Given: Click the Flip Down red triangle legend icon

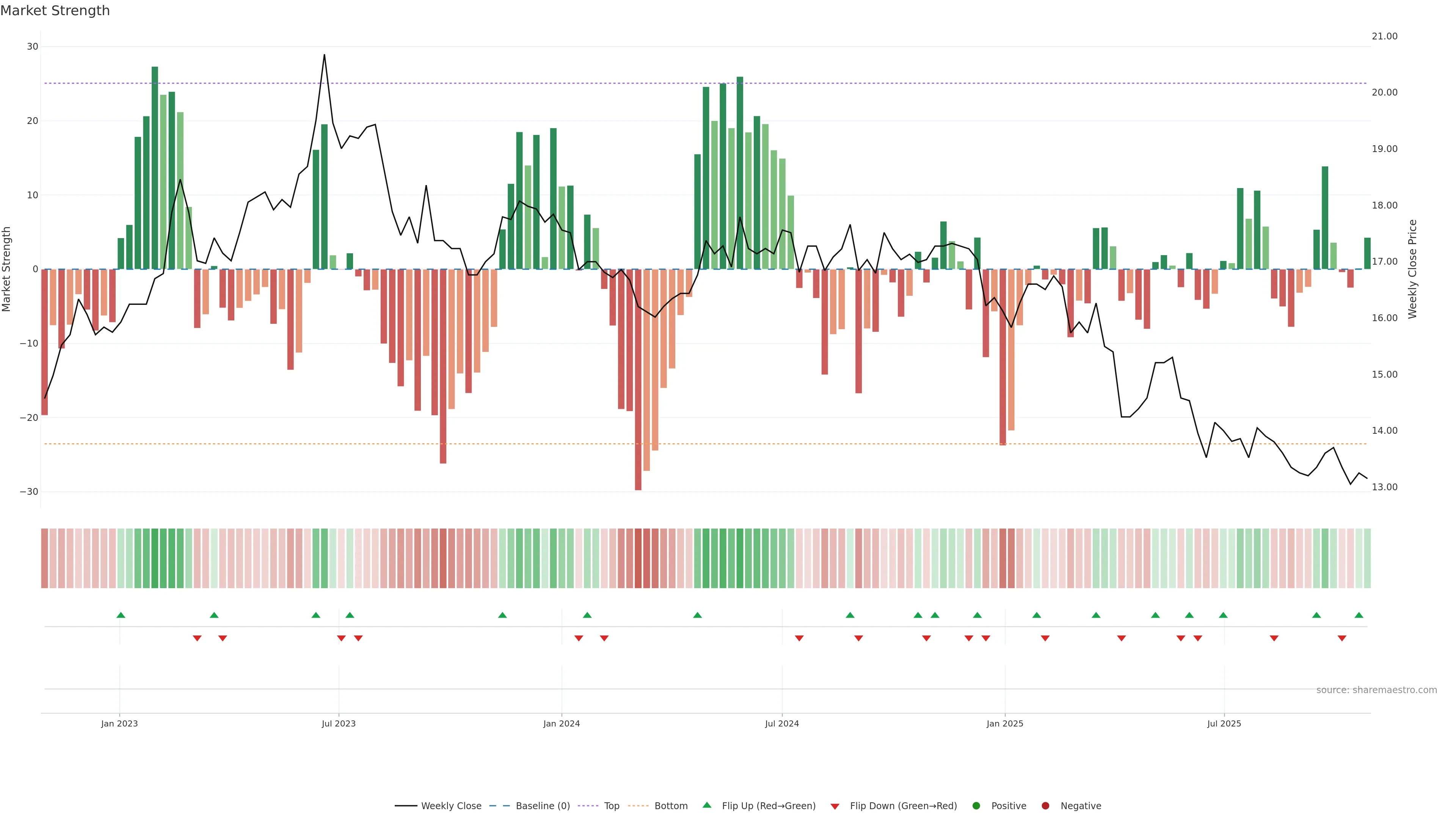Looking at the screenshot, I should tap(835, 806).
